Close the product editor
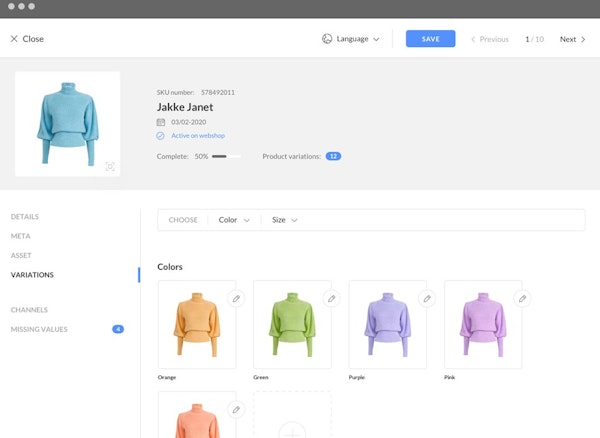The image size is (600, 438). click(x=27, y=39)
